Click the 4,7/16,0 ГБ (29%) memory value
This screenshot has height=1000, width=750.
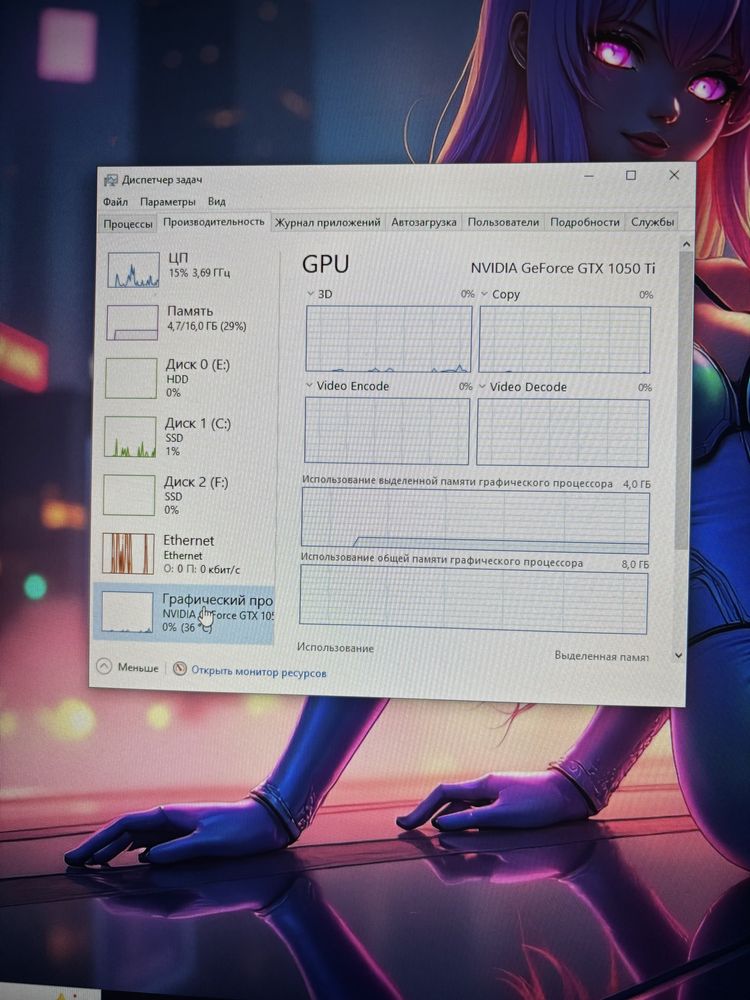207,326
